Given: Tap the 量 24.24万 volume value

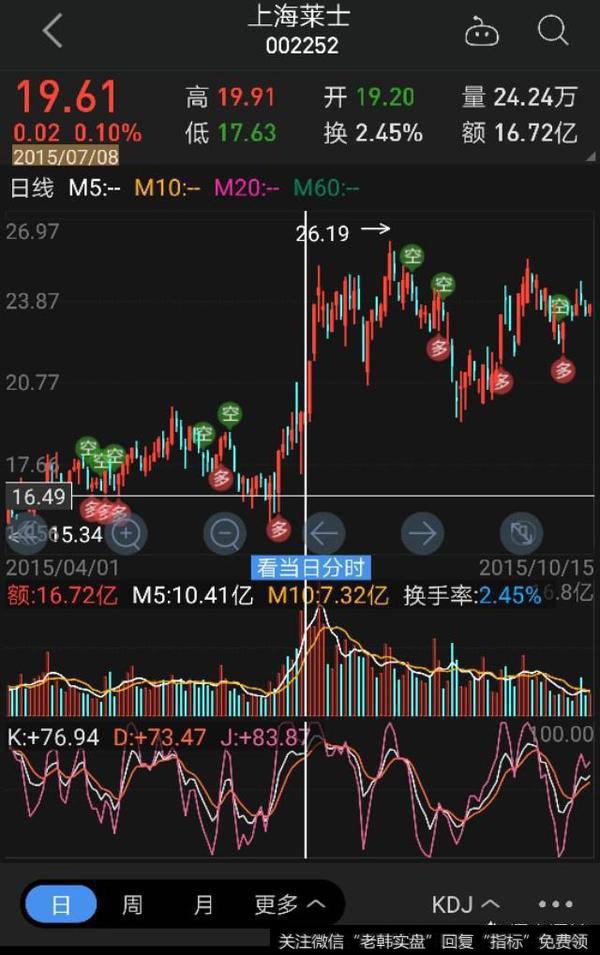Looking at the screenshot, I should 519,97.
